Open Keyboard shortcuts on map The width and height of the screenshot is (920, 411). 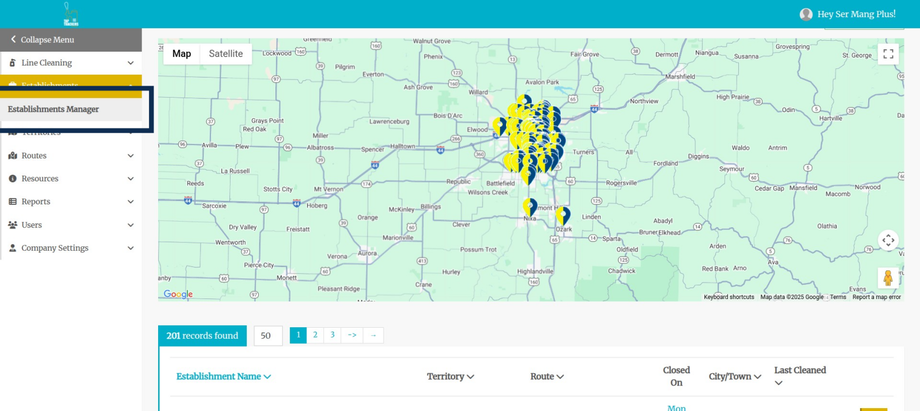click(729, 297)
